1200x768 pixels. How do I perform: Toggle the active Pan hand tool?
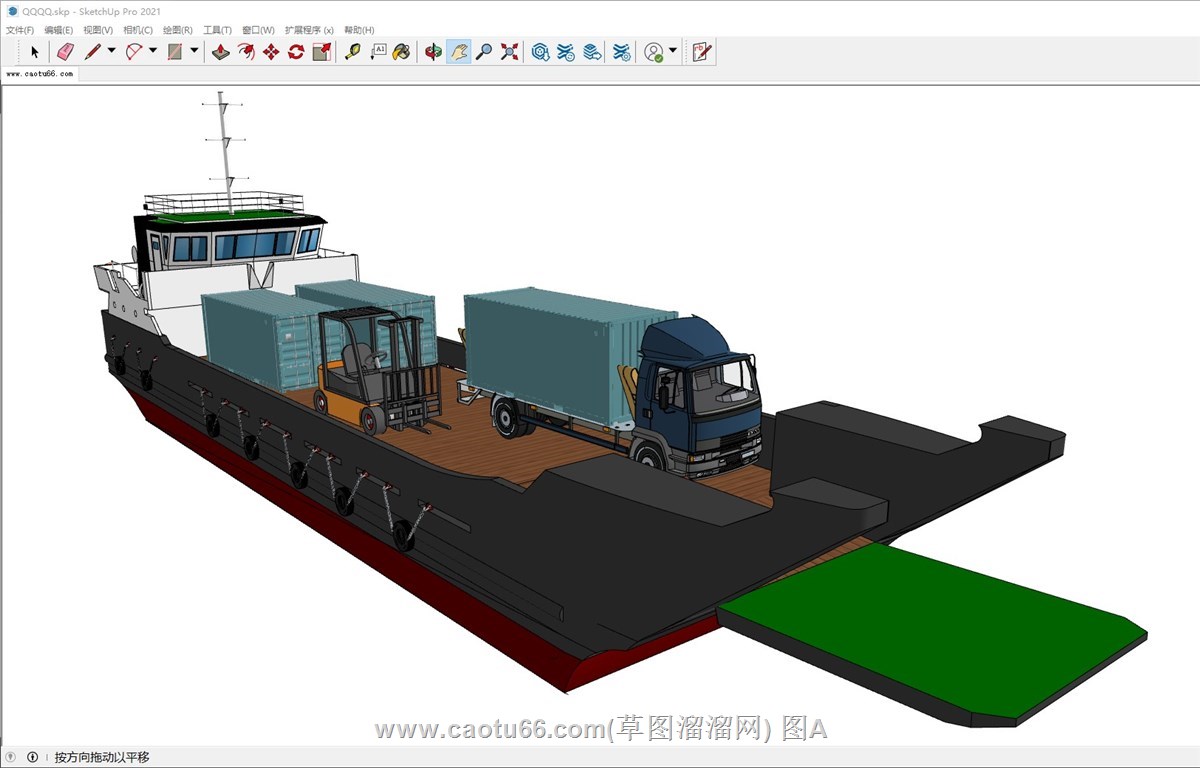[459, 52]
